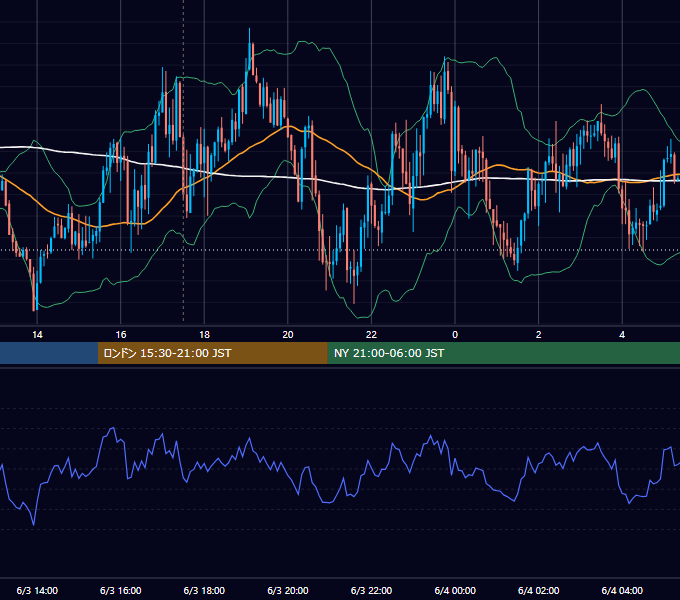Click the NY 21:00-06:00 JST session bar
Screen dimensions: 680x600
click(x=503, y=353)
